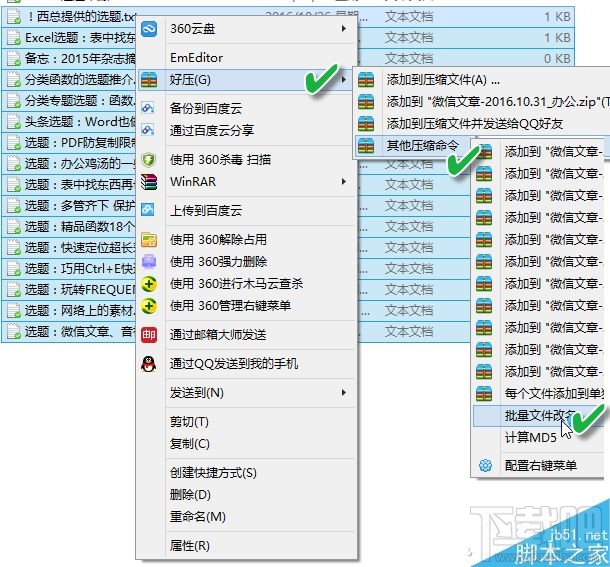Click the 其他压缩命令 archive icon

click(366, 145)
